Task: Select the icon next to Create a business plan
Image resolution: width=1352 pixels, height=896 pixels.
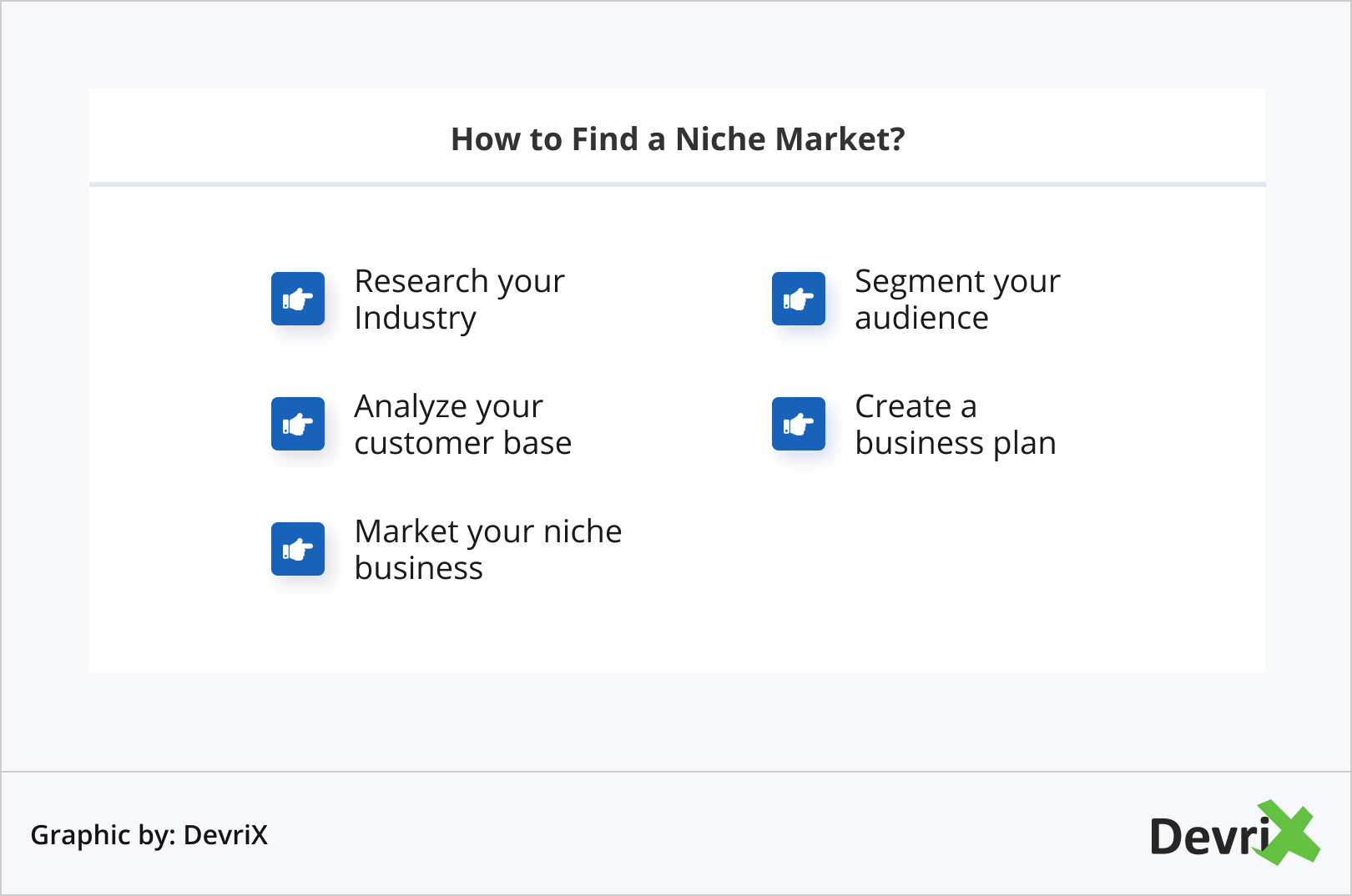Action: pyautogui.click(x=799, y=424)
